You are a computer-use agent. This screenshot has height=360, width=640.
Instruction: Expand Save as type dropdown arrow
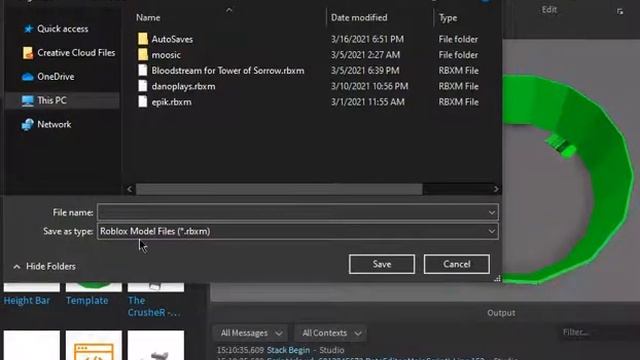click(x=492, y=231)
